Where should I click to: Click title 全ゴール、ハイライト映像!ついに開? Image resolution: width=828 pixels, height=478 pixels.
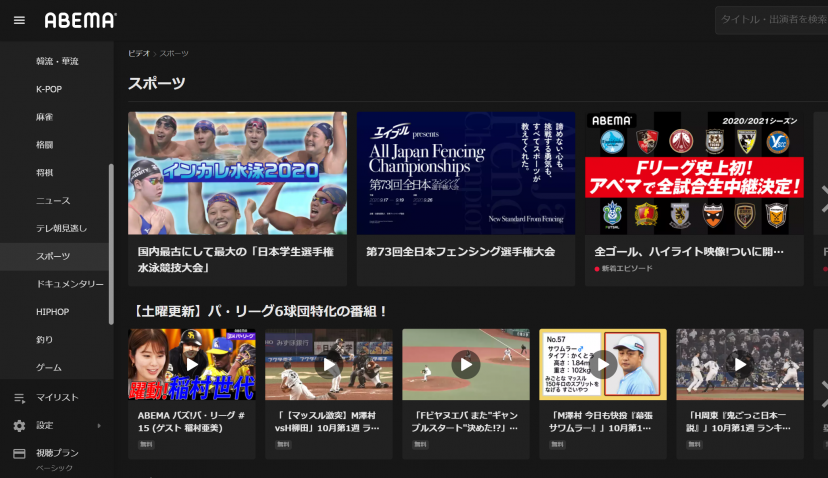[689, 252]
